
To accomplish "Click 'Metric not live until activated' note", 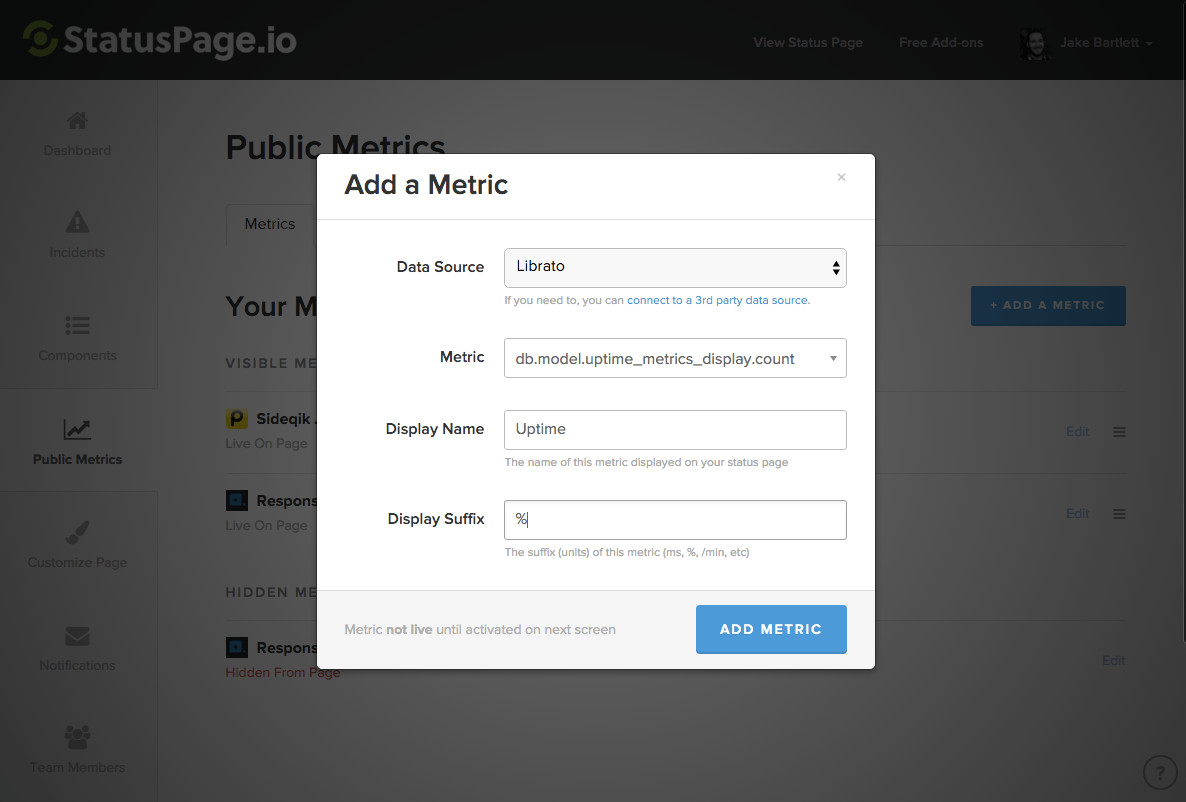I will coord(480,629).
